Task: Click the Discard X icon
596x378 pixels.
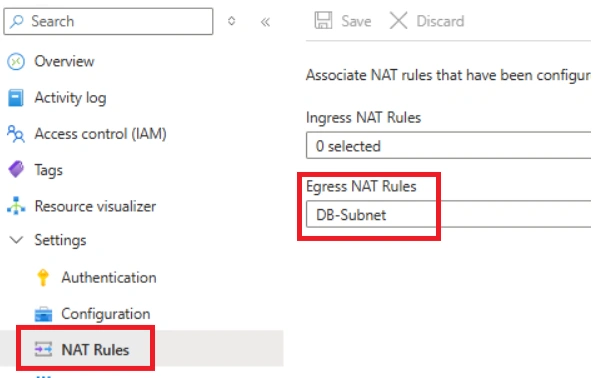Action: [398, 21]
